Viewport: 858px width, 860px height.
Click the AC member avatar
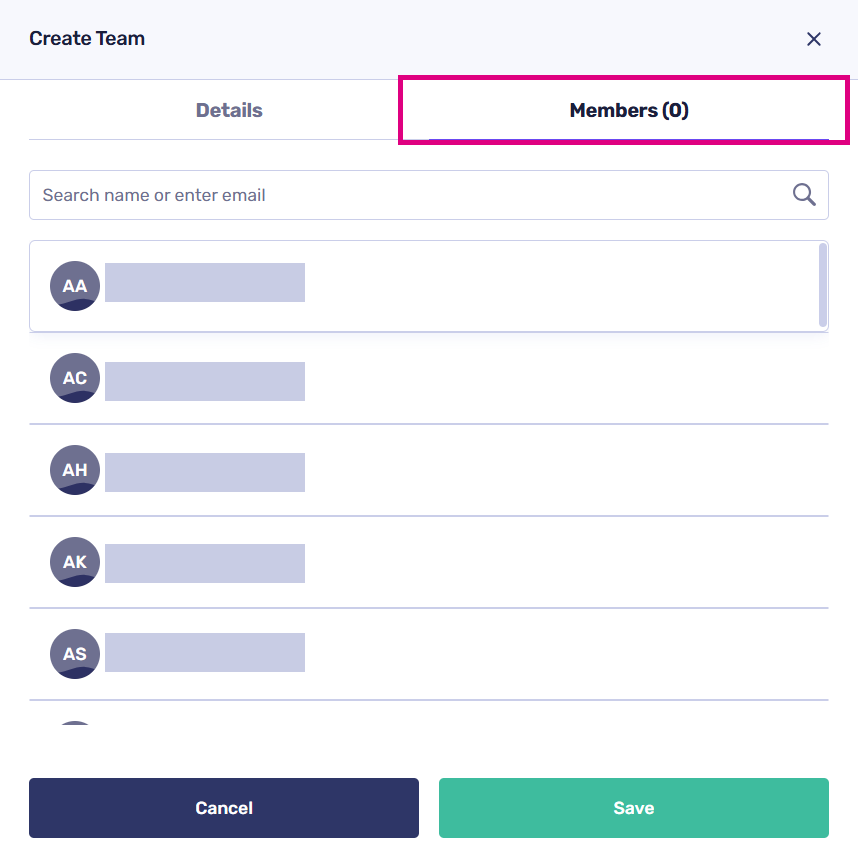(75, 378)
